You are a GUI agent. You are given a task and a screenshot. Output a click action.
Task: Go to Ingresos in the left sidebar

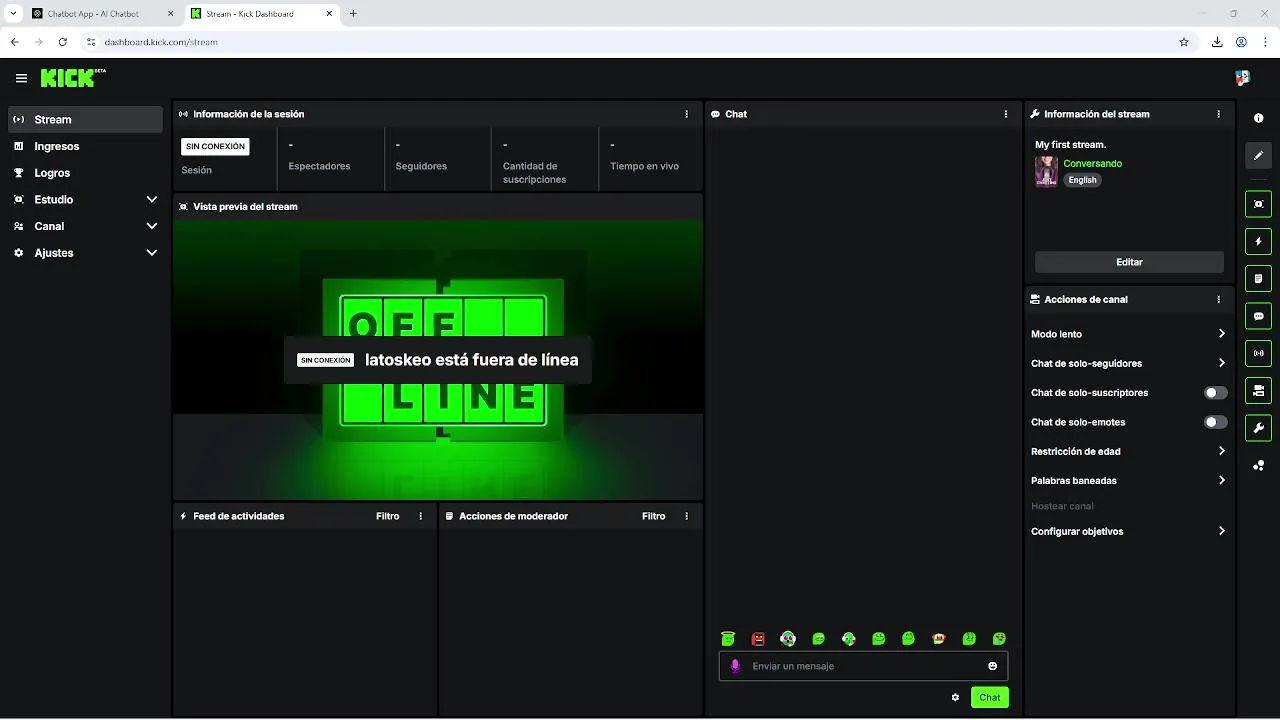(85, 146)
